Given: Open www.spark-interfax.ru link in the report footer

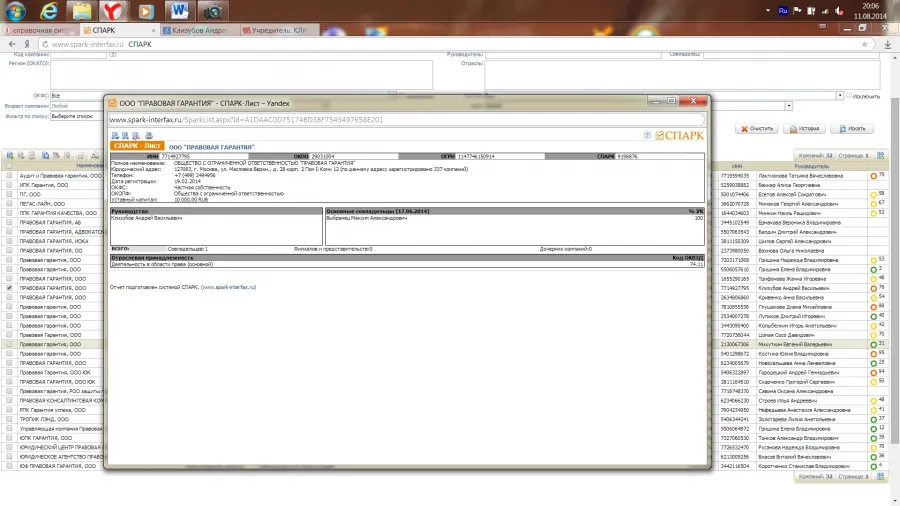Looking at the screenshot, I should [x=228, y=287].
